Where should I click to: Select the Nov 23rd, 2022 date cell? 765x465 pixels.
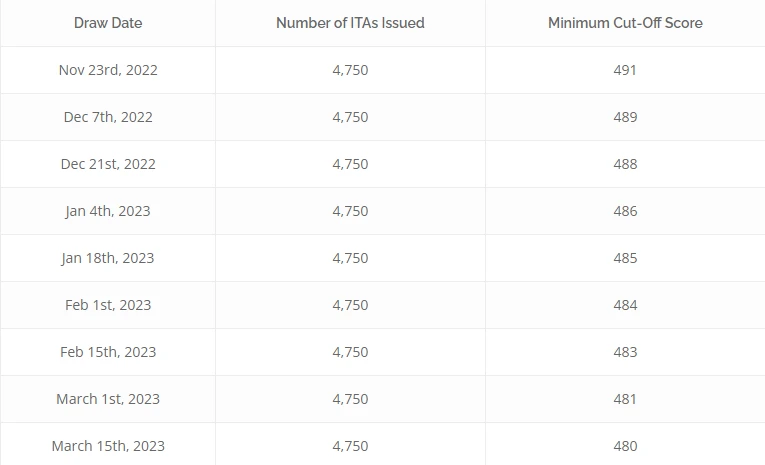[x=108, y=70]
